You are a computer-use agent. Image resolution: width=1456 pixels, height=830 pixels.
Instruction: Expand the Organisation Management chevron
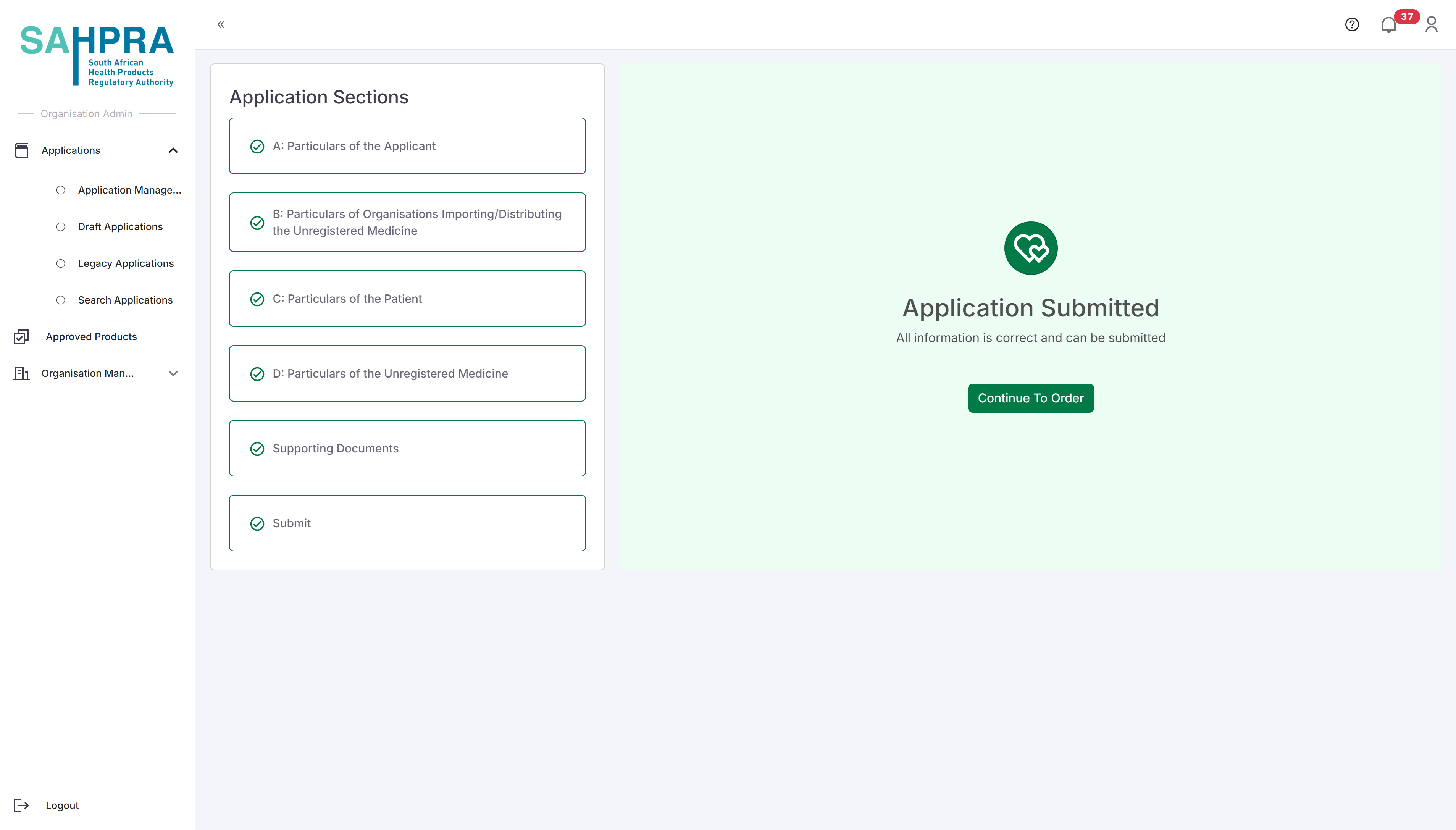coord(173,373)
